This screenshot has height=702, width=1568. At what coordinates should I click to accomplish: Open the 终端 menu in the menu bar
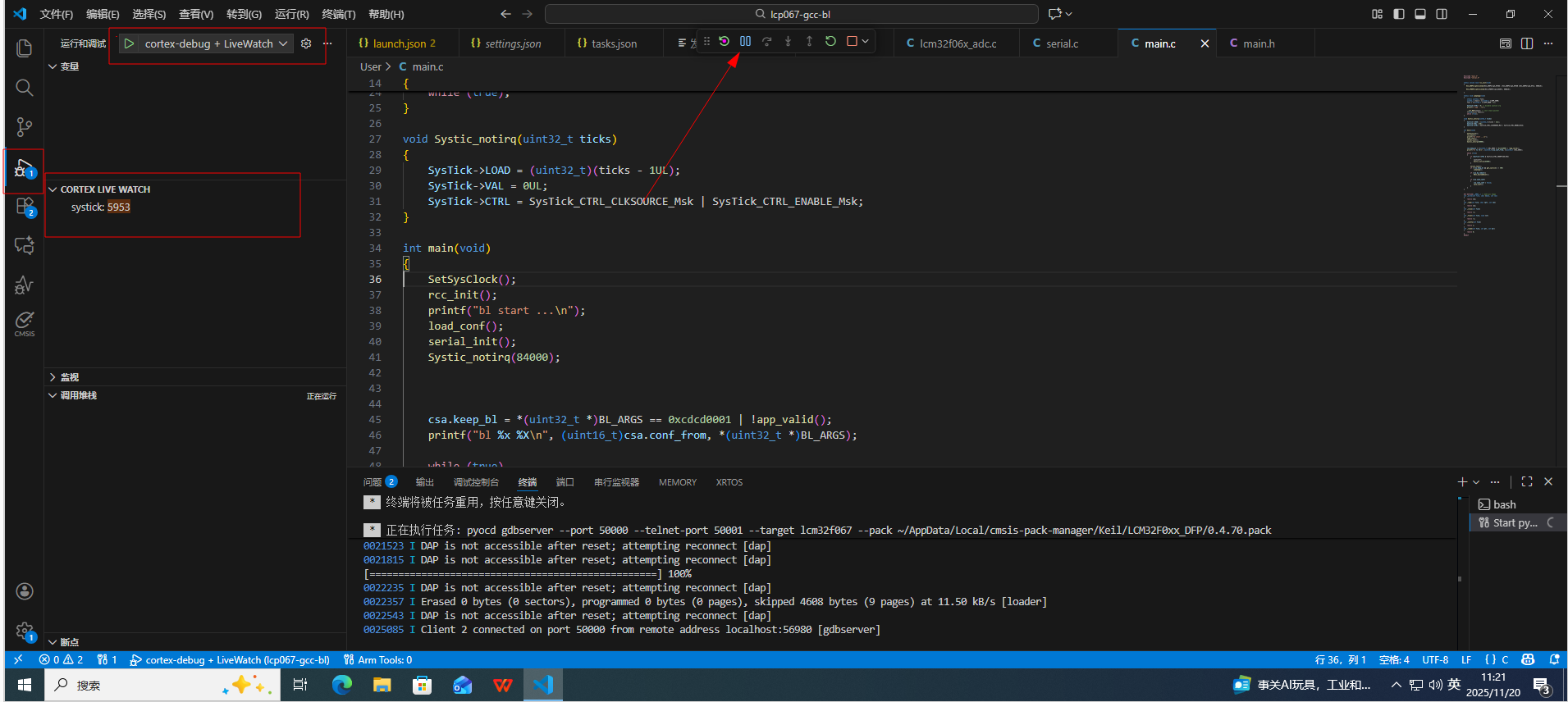point(338,14)
